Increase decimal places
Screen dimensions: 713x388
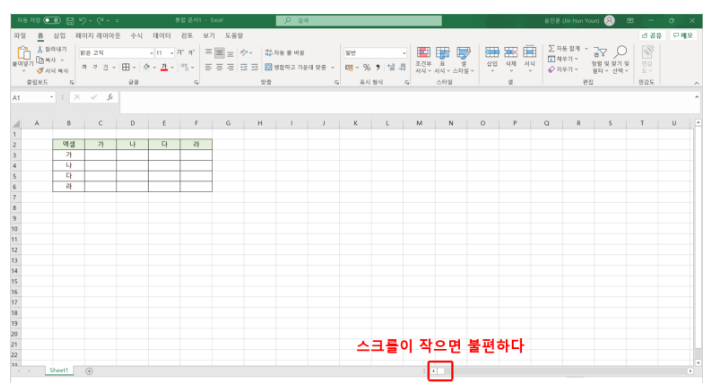pos(391,67)
